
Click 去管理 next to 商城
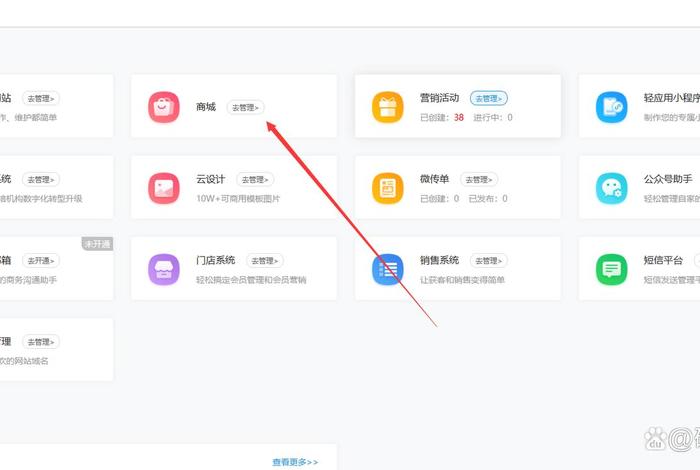pyautogui.click(x=246, y=108)
